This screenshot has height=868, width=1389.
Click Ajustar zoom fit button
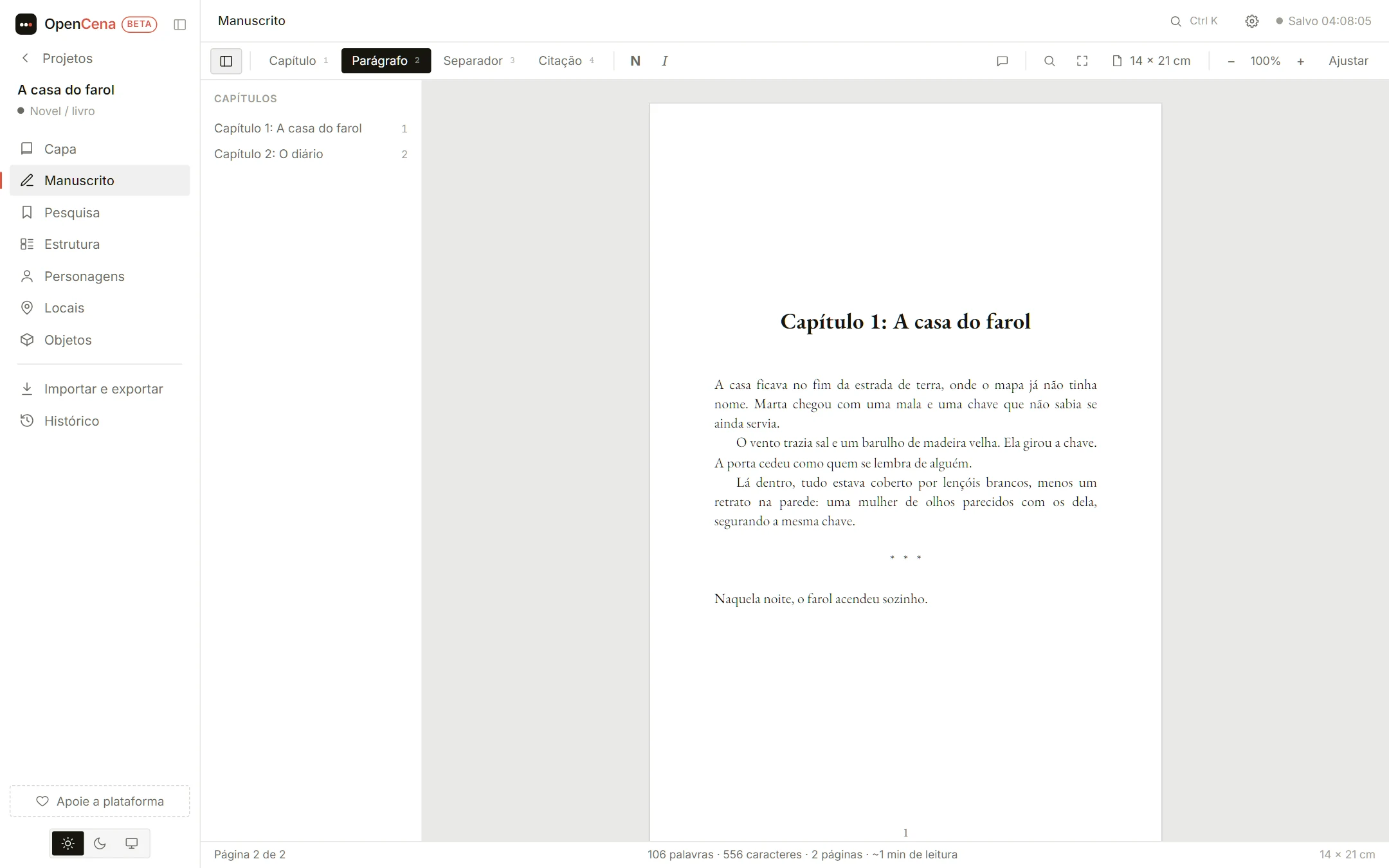pyautogui.click(x=1348, y=61)
